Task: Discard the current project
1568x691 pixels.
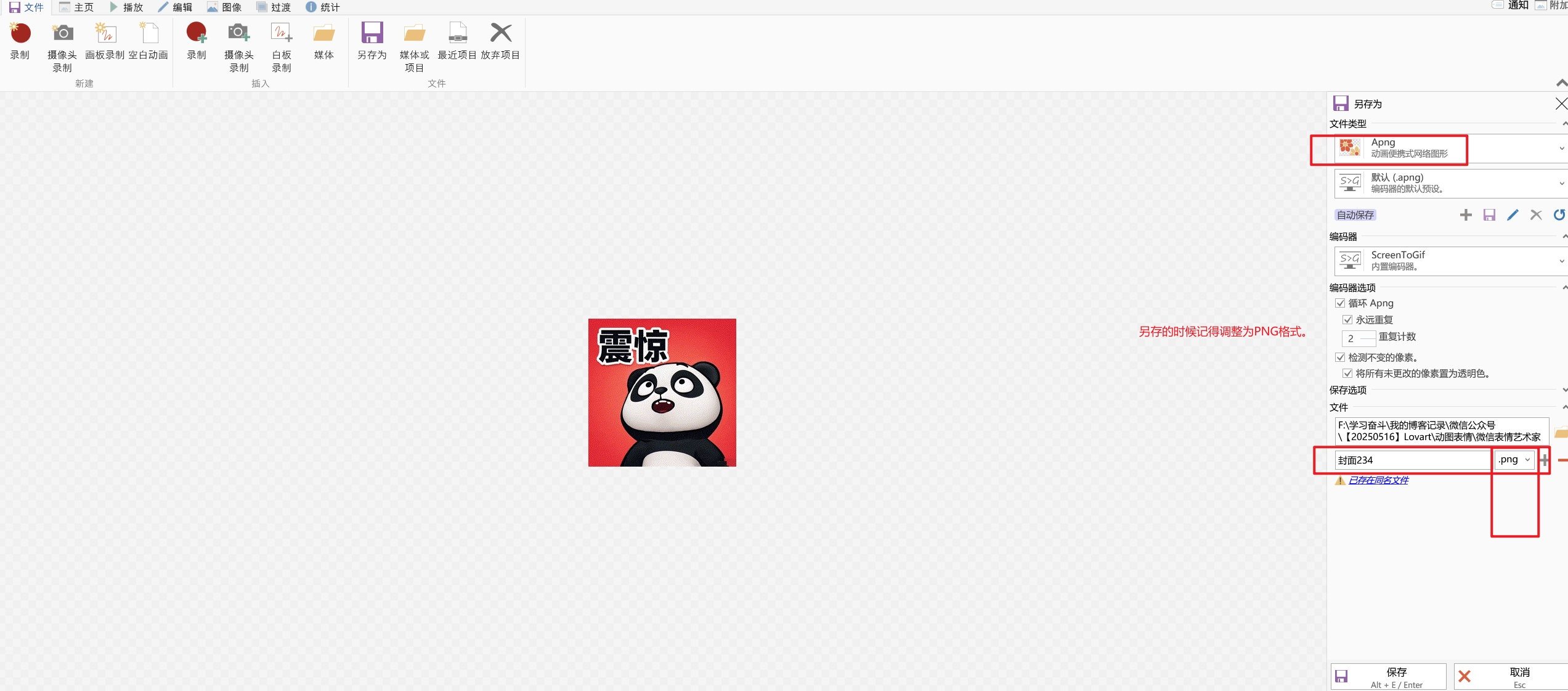Action: point(500,42)
